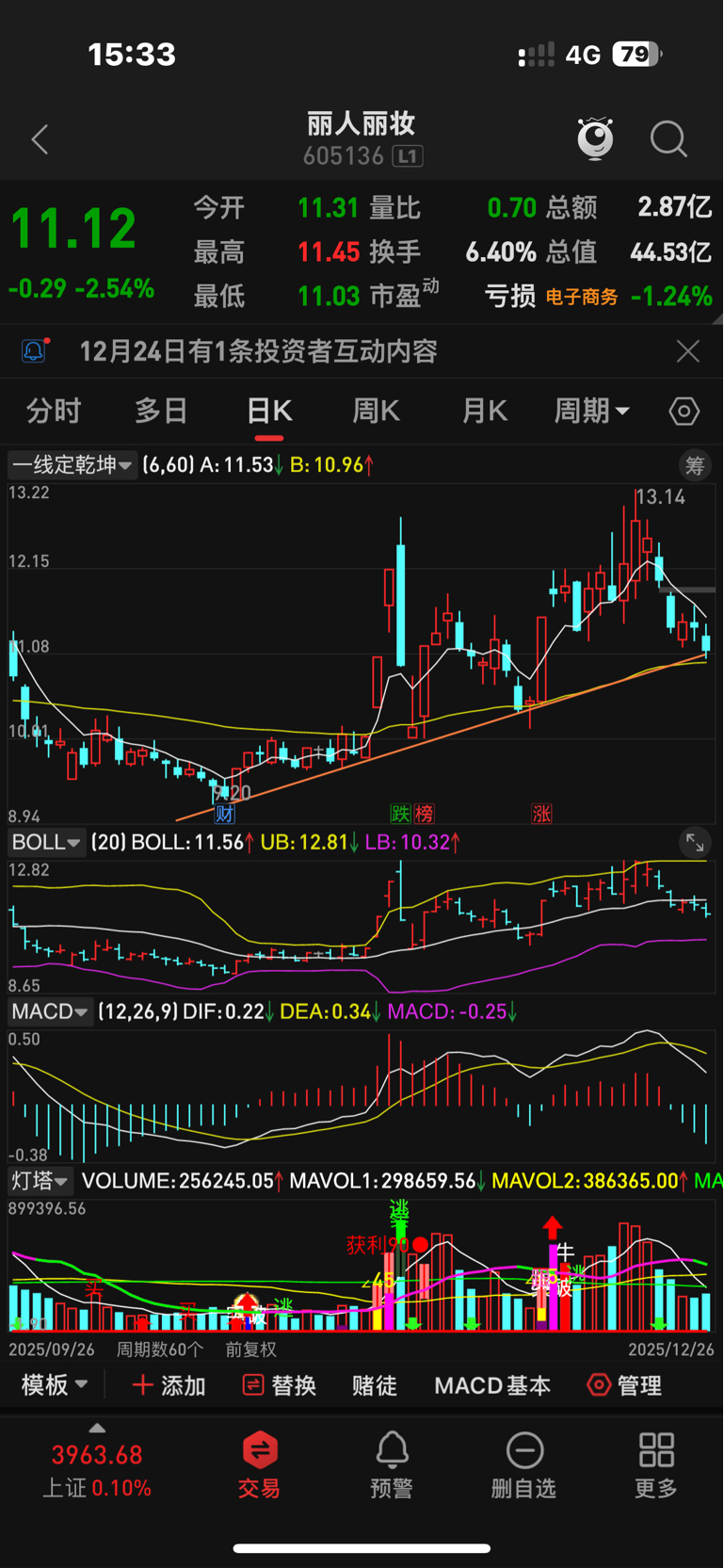This screenshot has height=1568, width=724.
Task: Open the 交易 trade icon
Action: point(259,1464)
